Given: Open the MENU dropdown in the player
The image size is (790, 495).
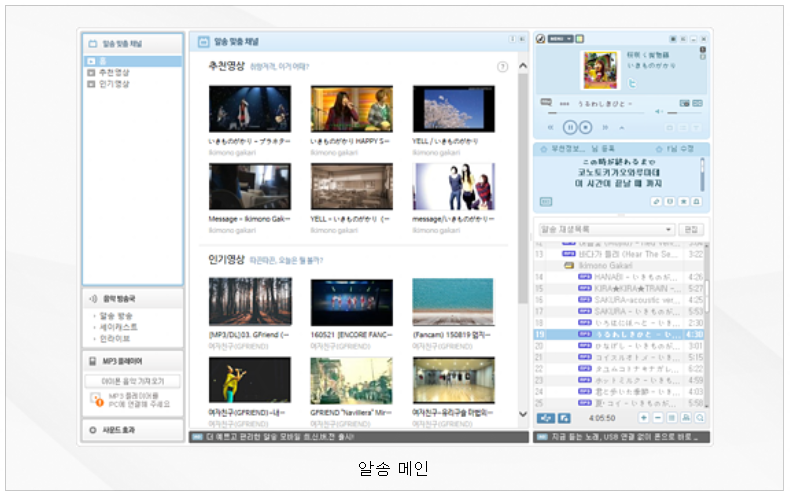Looking at the screenshot, I should click(x=560, y=39).
